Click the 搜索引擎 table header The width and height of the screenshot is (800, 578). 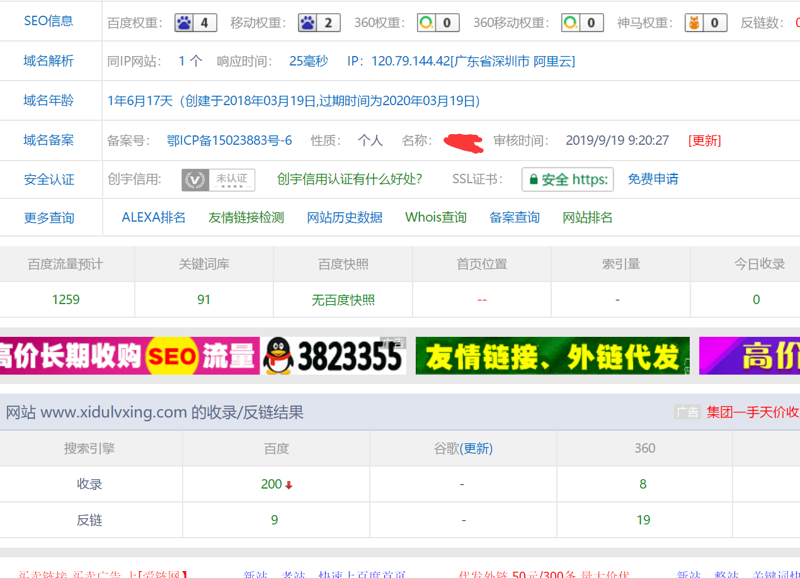(89, 448)
